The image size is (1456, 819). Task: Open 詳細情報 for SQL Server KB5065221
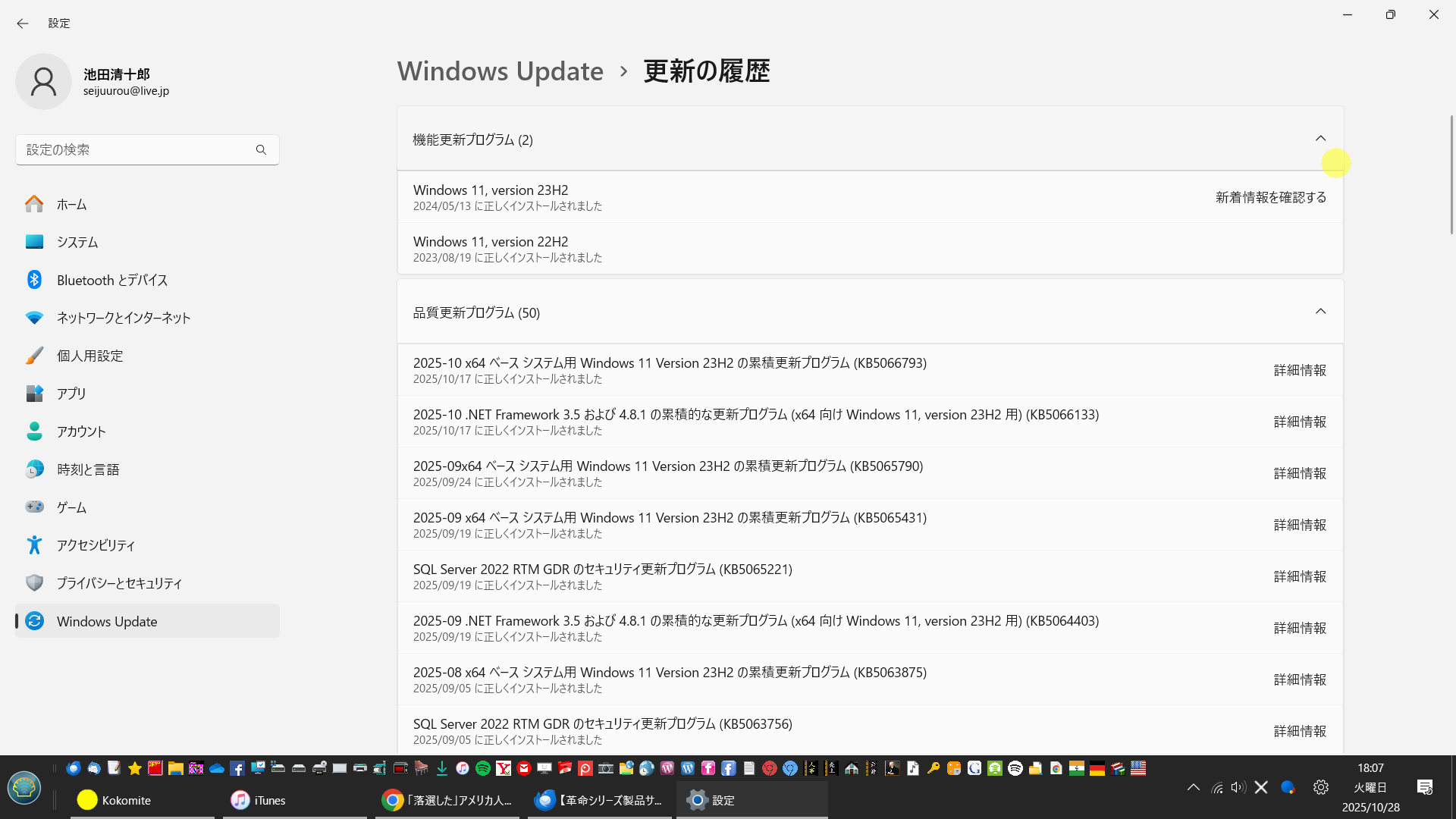pos(1300,576)
